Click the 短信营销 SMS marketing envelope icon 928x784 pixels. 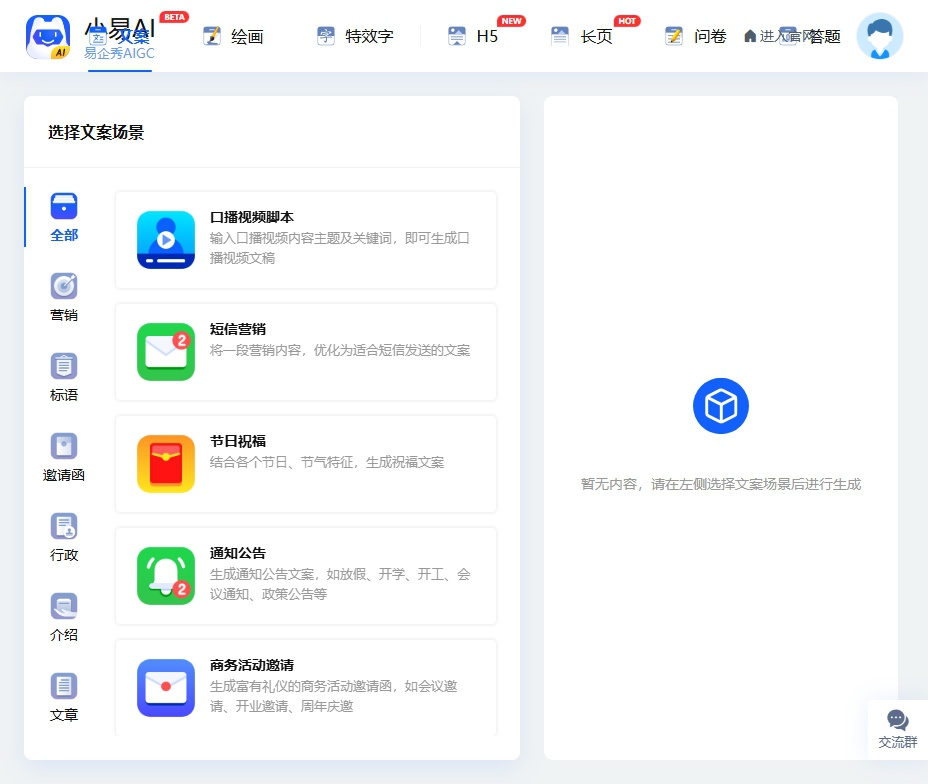click(x=166, y=353)
